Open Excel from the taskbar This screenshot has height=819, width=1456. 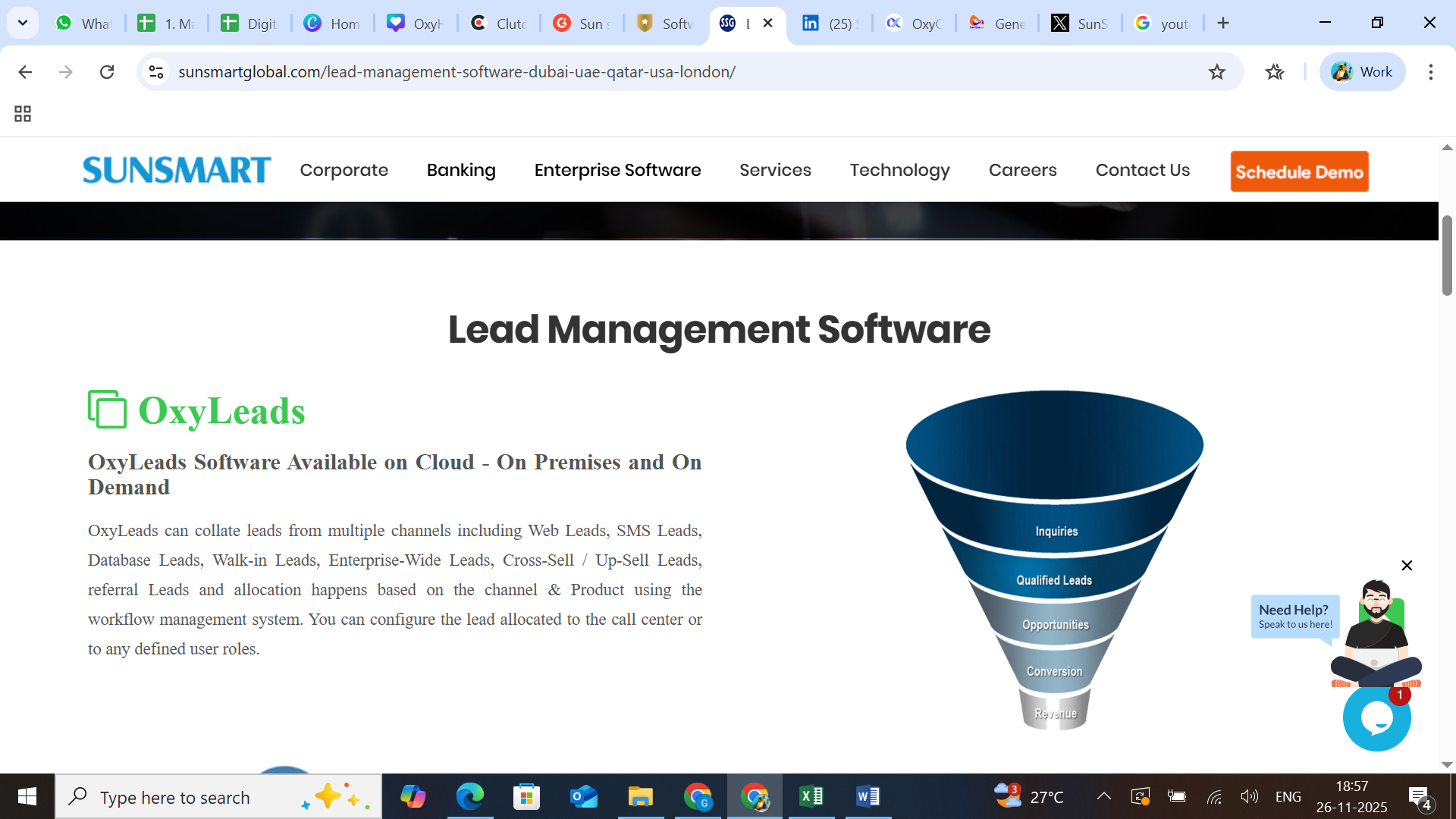pyautogui.click(x=811, y=796)
